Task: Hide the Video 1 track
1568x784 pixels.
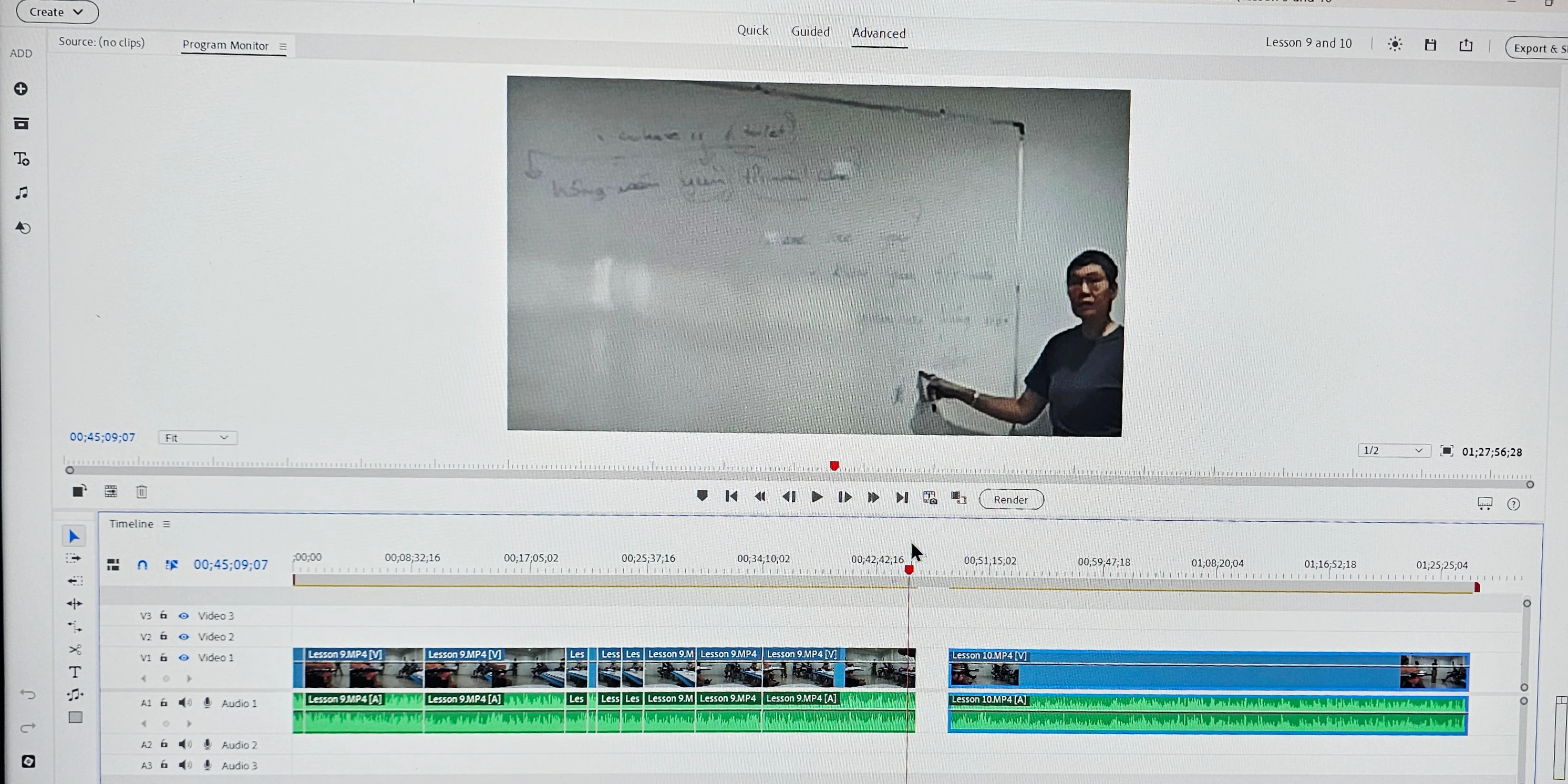Action: click(183, 657)
